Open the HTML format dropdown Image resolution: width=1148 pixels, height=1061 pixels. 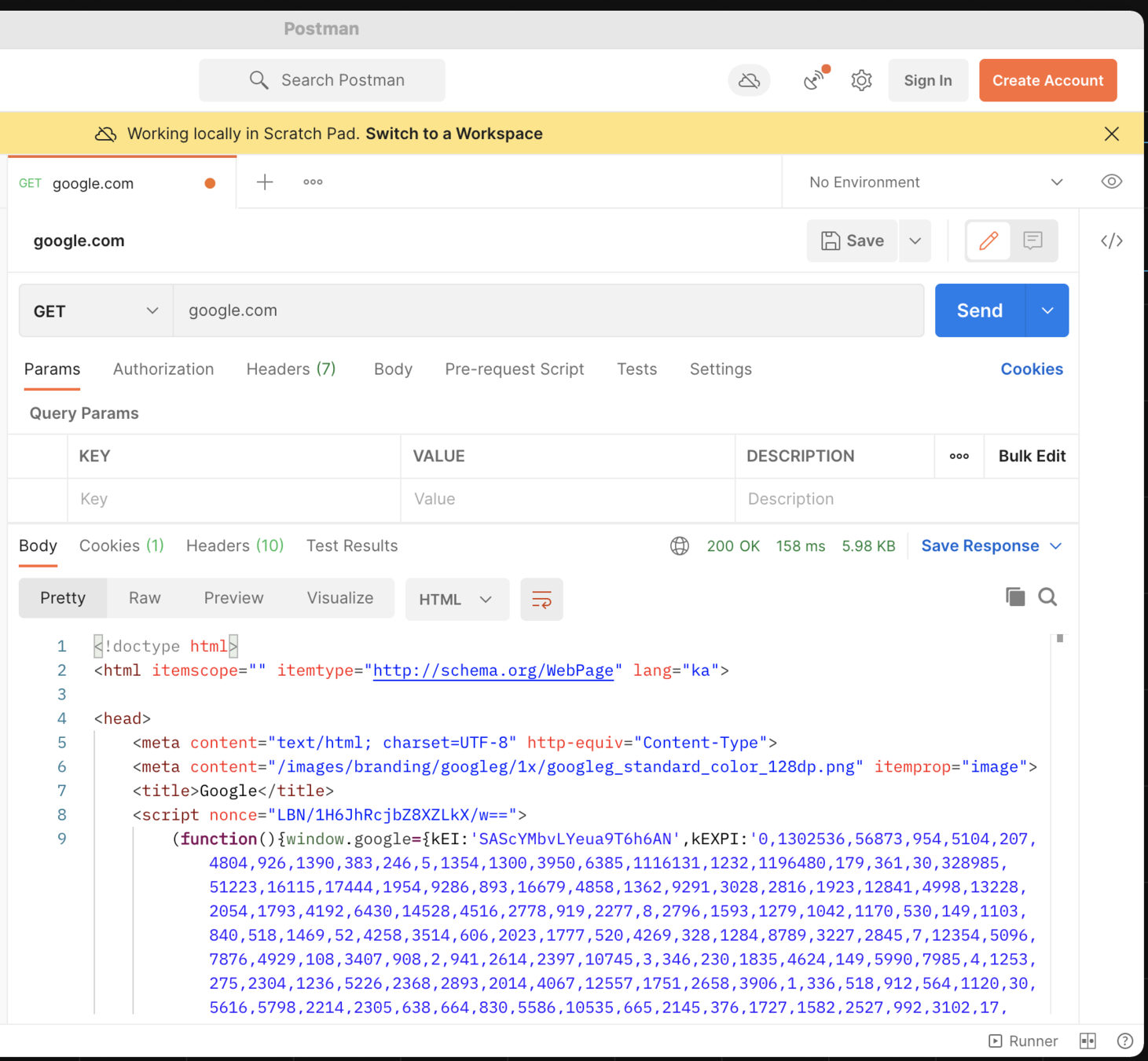pyautogui.click(x=457, y=600)
